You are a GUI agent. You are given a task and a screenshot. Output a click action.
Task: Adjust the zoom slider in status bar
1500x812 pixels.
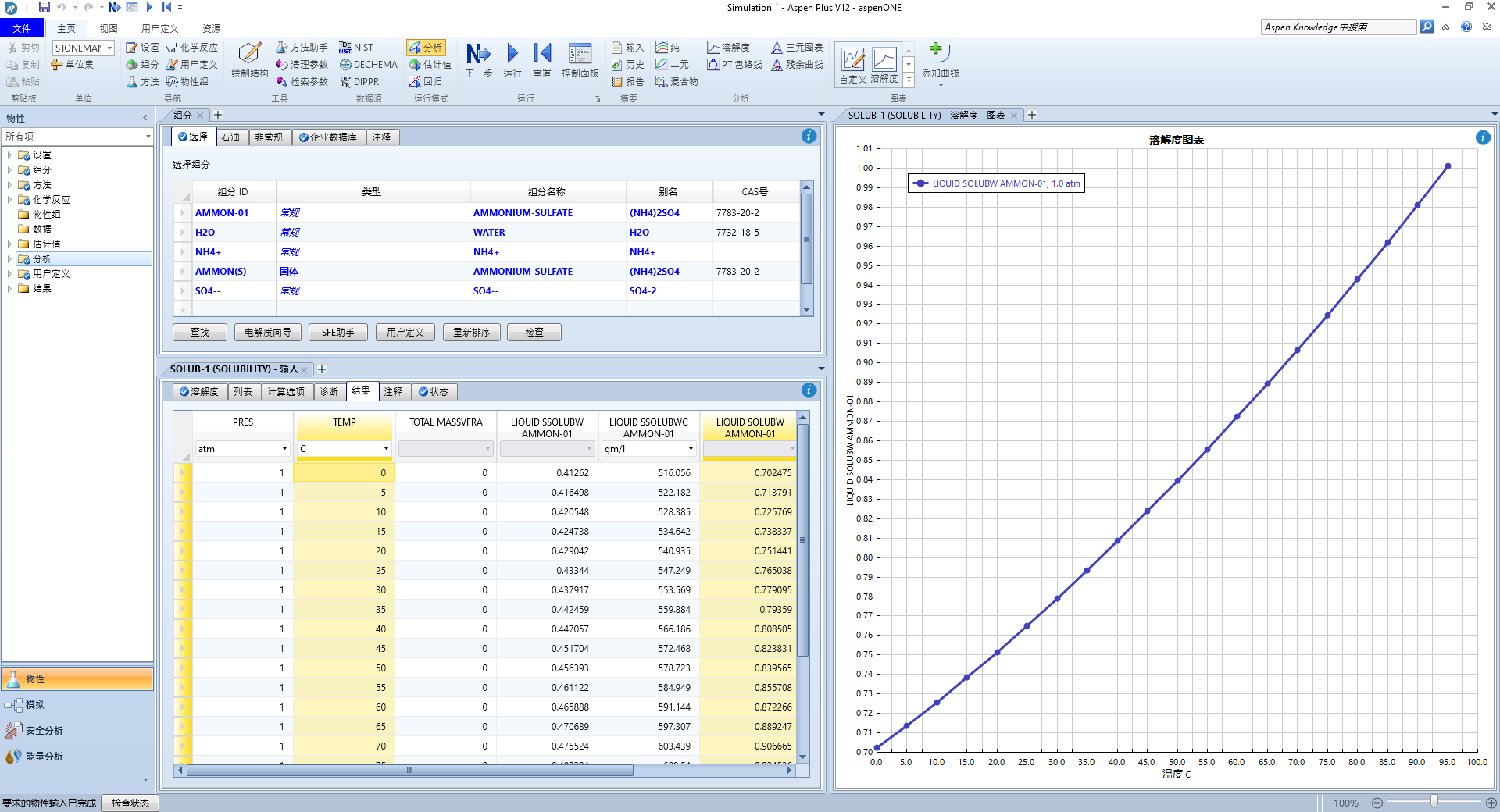pyautogui.click(x=1434, y=802)
